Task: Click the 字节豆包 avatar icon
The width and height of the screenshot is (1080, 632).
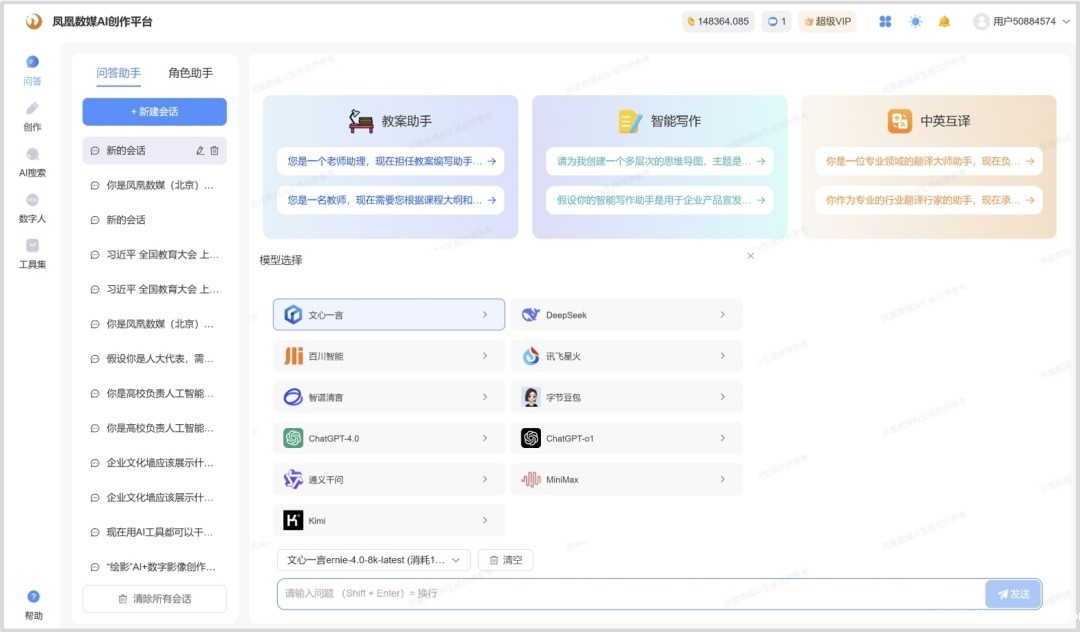Action: [530, 397]
